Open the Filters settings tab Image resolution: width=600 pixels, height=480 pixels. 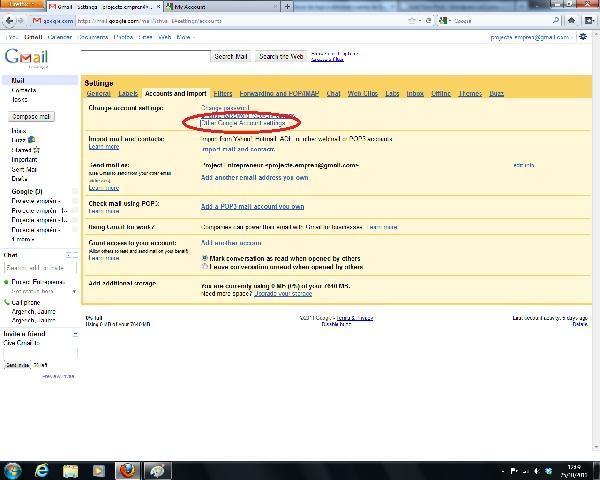(x=223, y=93)
